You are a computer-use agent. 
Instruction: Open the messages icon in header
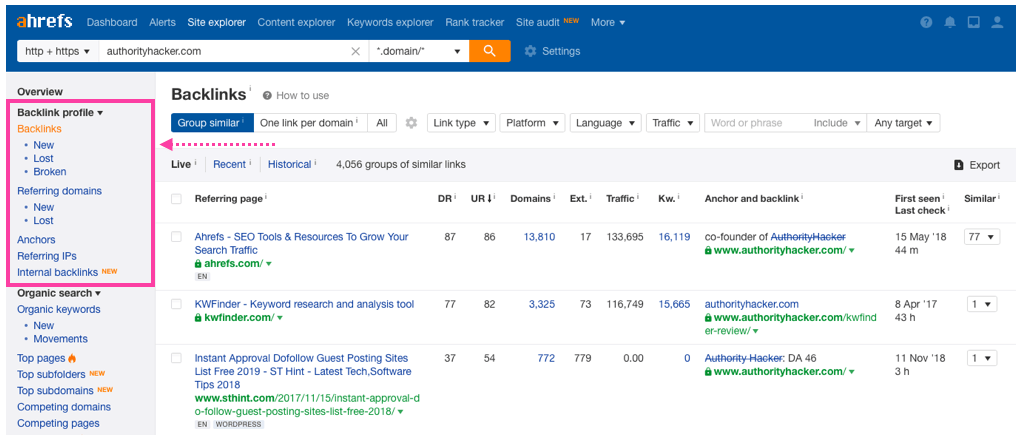(973, 22)
